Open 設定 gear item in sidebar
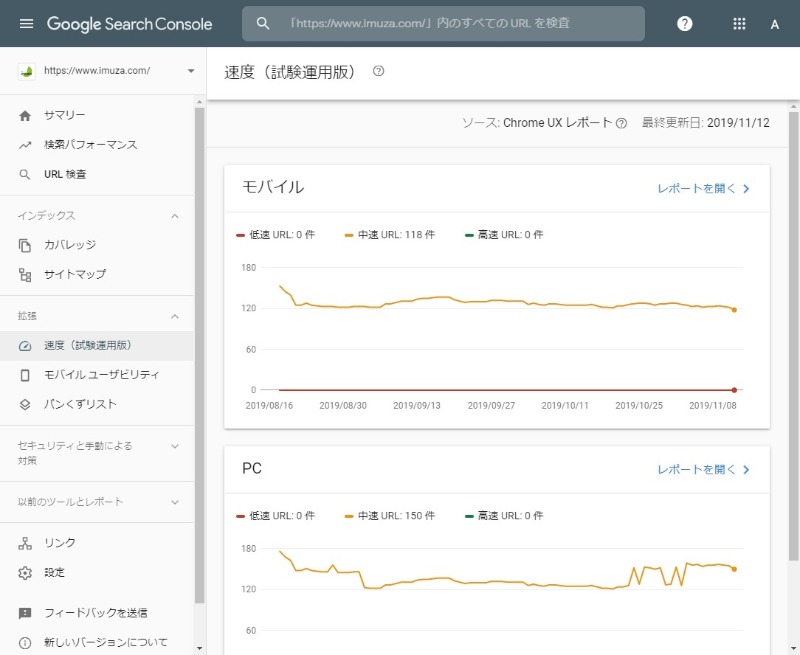Image resolution: width=800 pixels, height=655 pixels. (97, 572)
